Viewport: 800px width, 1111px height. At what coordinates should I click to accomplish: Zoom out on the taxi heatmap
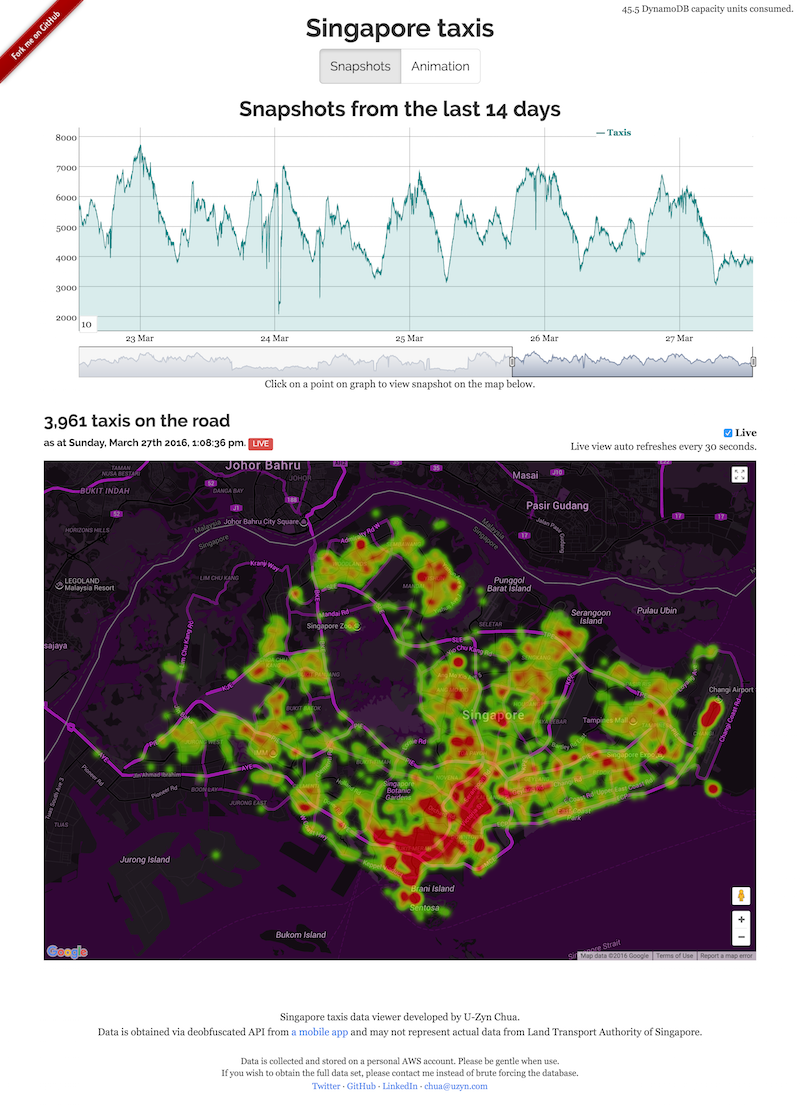click(x=741, y=937)
